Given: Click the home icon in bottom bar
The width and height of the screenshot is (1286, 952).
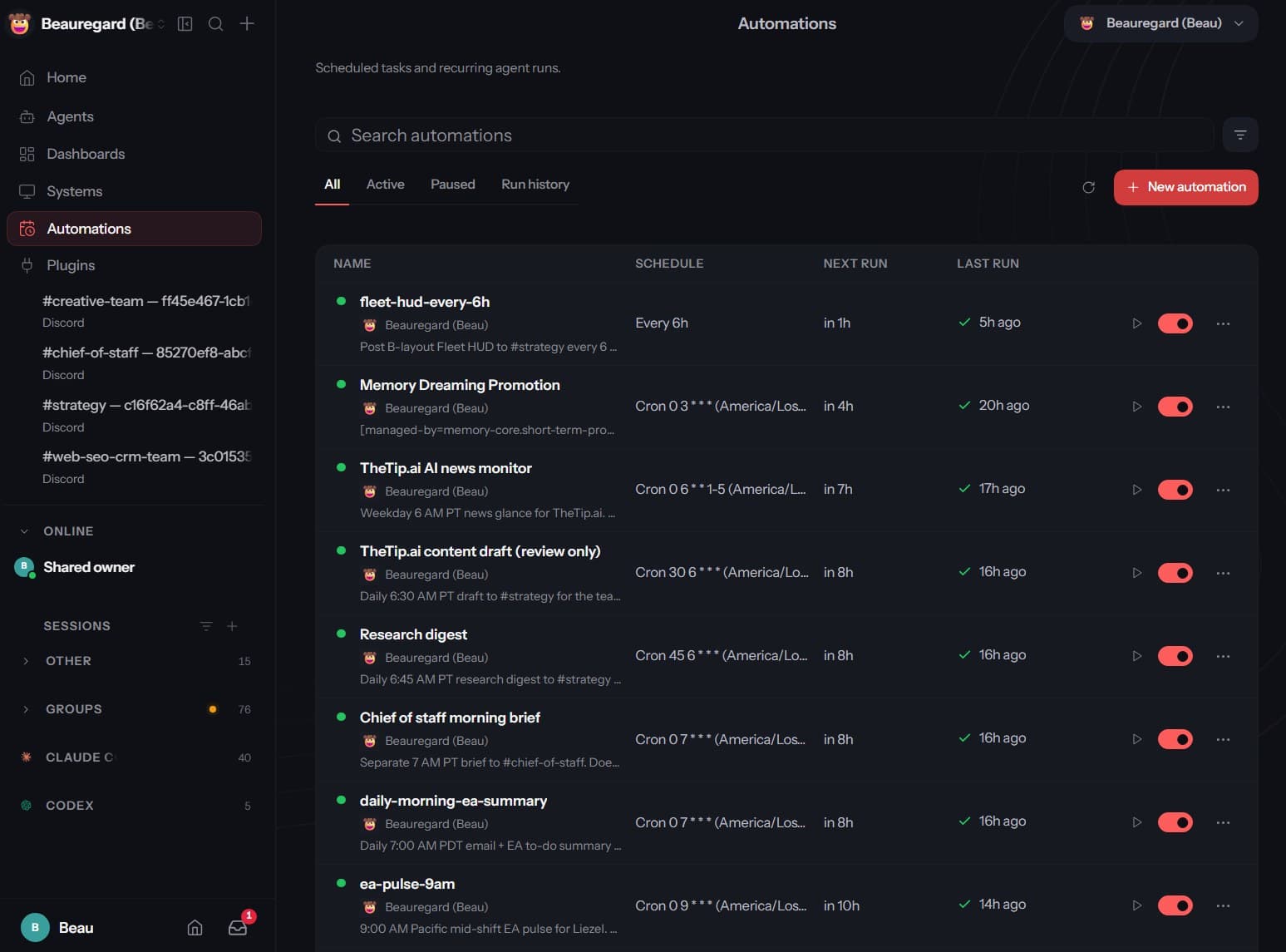Looking at the screenshot, I should (x=195, y=928).
